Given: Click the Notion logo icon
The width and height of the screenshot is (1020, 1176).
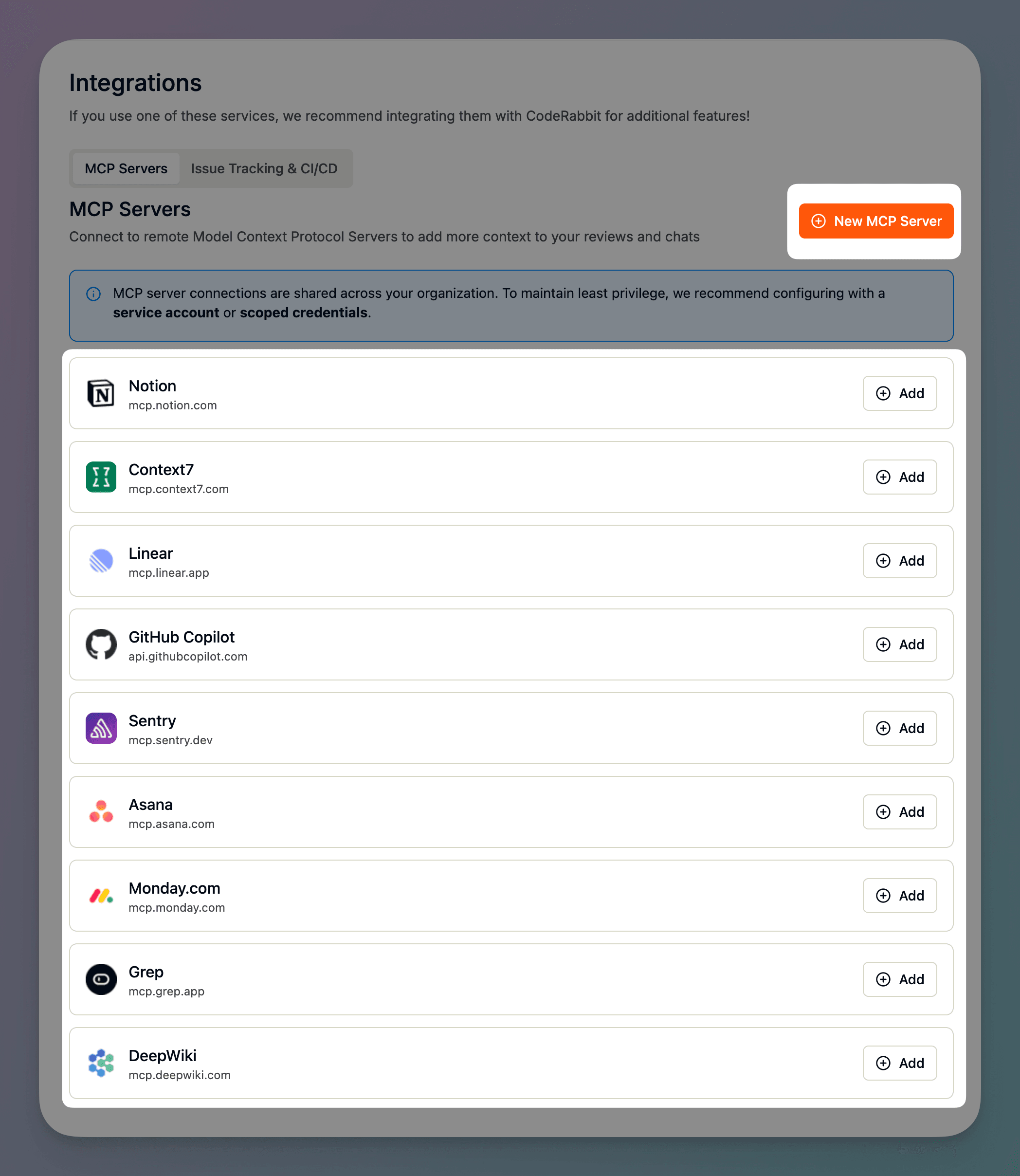Looking at the screenshot, I should pyautogui.click(x=101, y=393).
